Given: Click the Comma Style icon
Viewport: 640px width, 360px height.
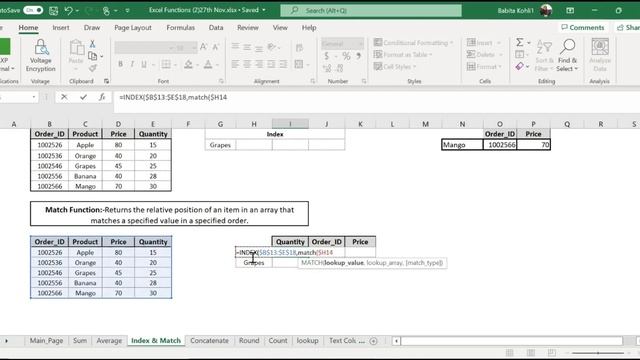Looking at the screenshot, I should tap(358, 56).
